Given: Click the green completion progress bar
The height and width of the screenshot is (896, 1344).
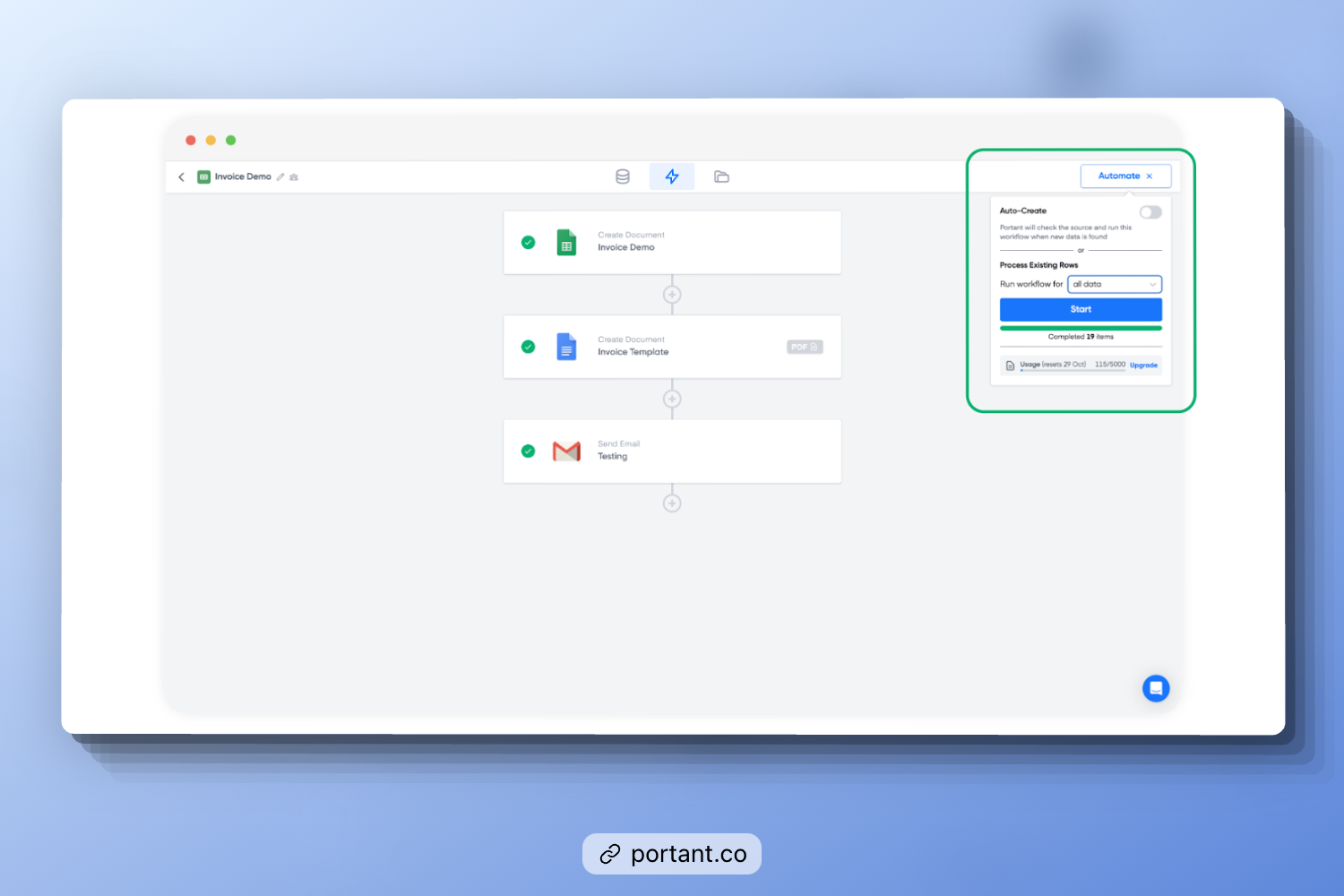Looking at the screenshot, I should [1081, 328].
